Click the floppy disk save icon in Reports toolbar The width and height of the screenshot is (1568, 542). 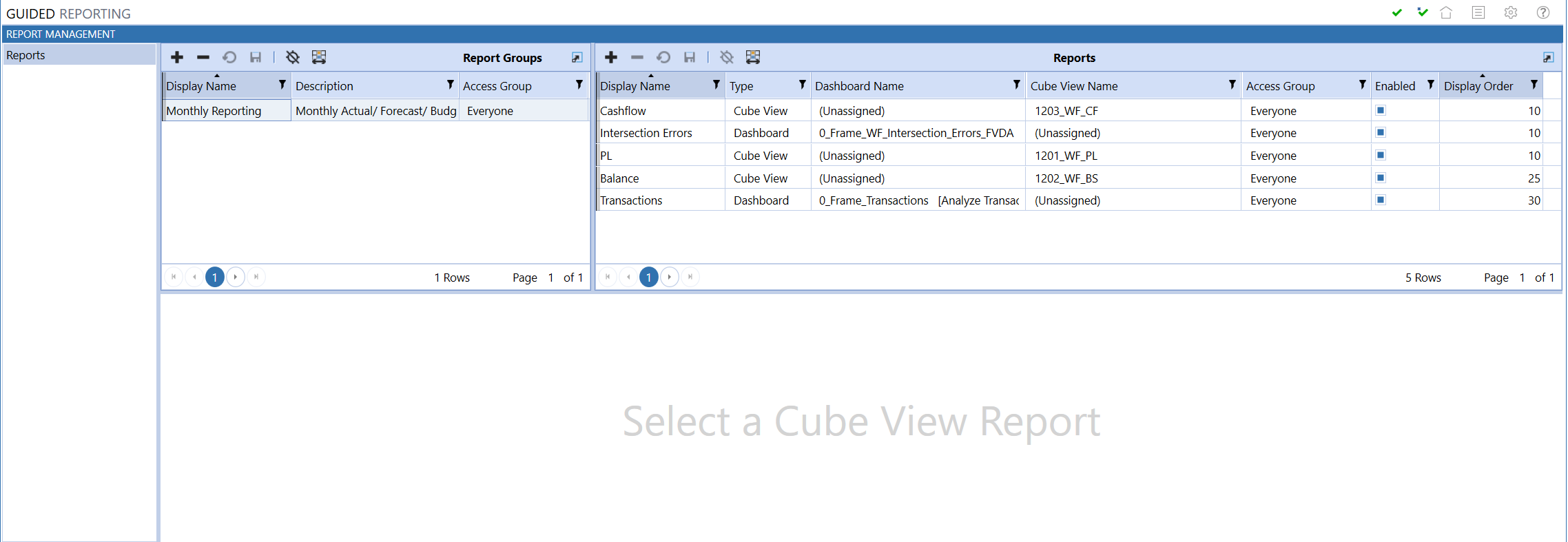(x=690, y=57)
